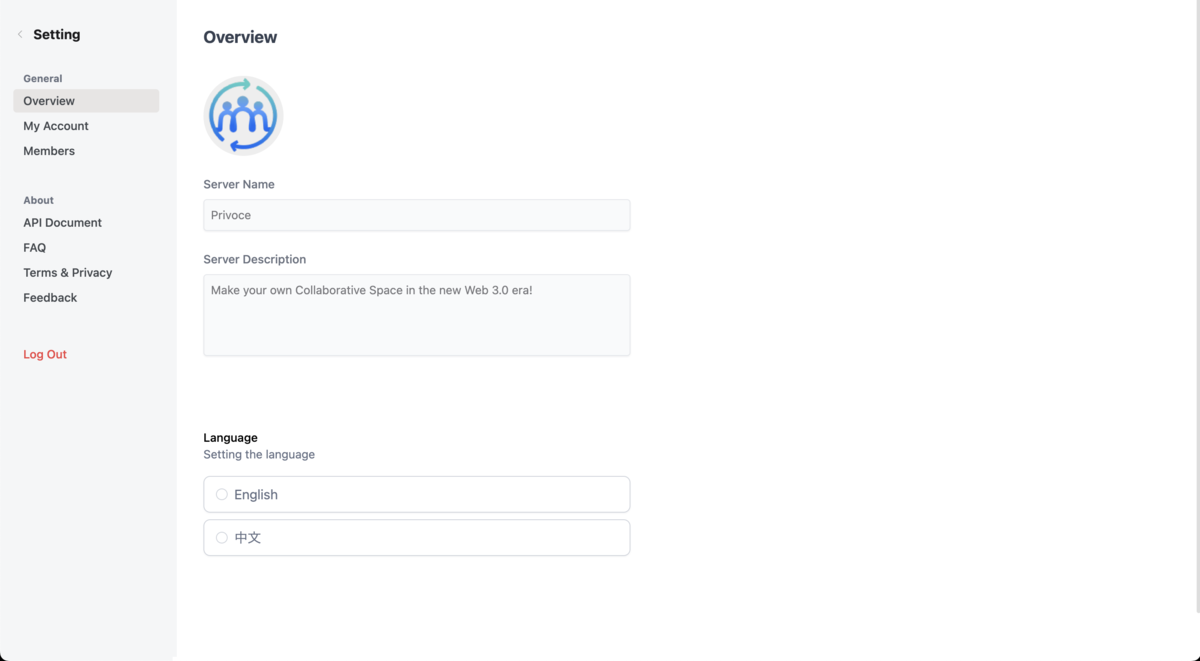Select the English language radio button

click(x=222, y=494)
